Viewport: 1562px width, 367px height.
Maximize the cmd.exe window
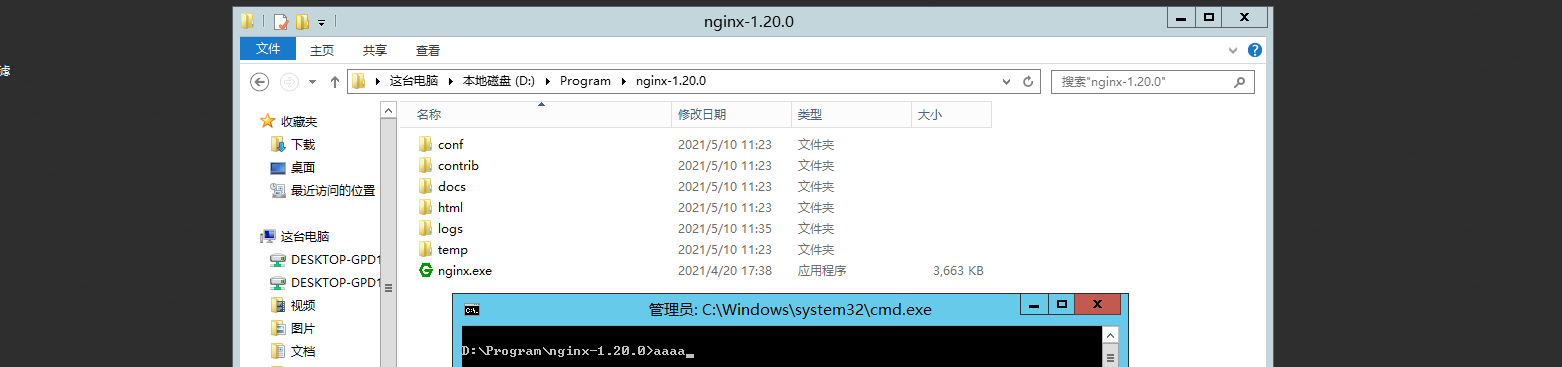(x=1062, y=304)
